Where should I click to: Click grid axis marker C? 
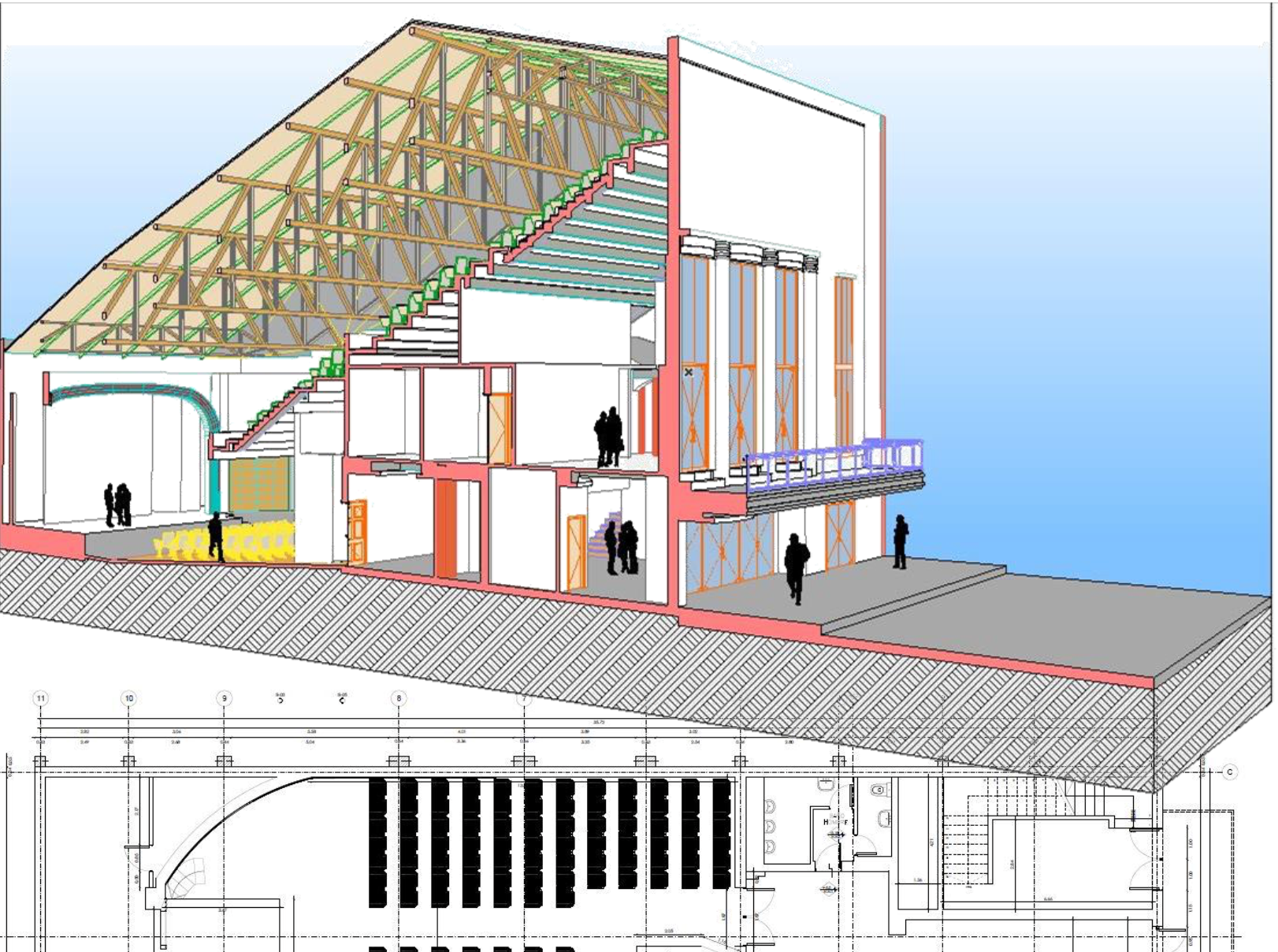tap(1230, 772)
